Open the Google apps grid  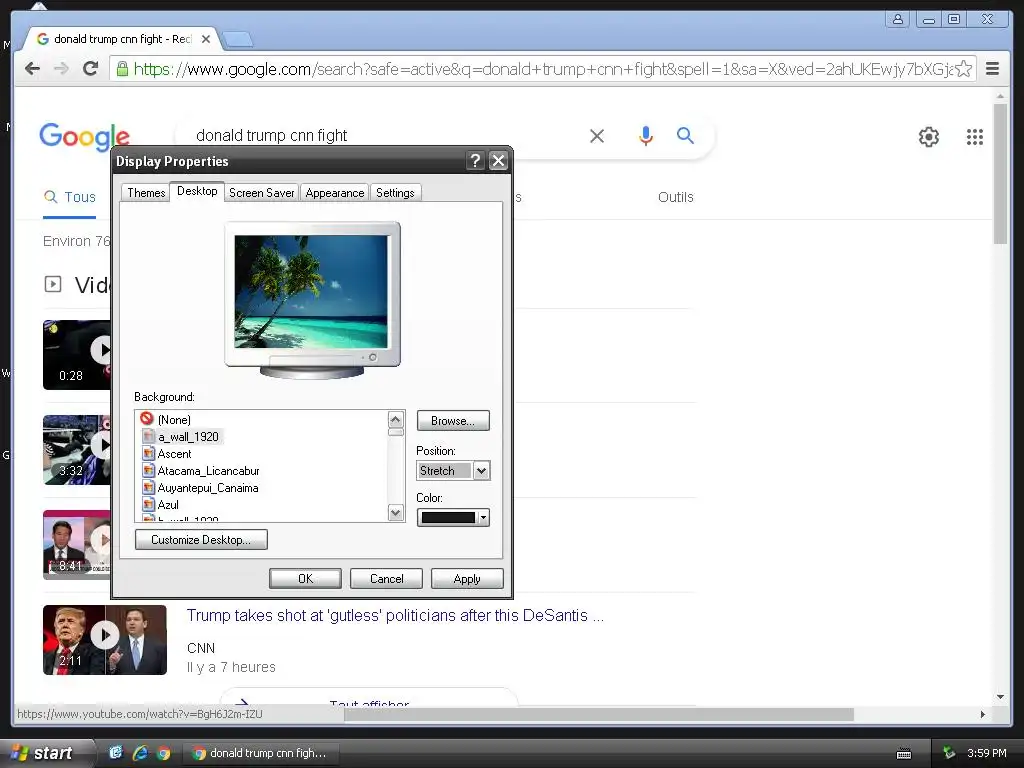click(974, 136)
